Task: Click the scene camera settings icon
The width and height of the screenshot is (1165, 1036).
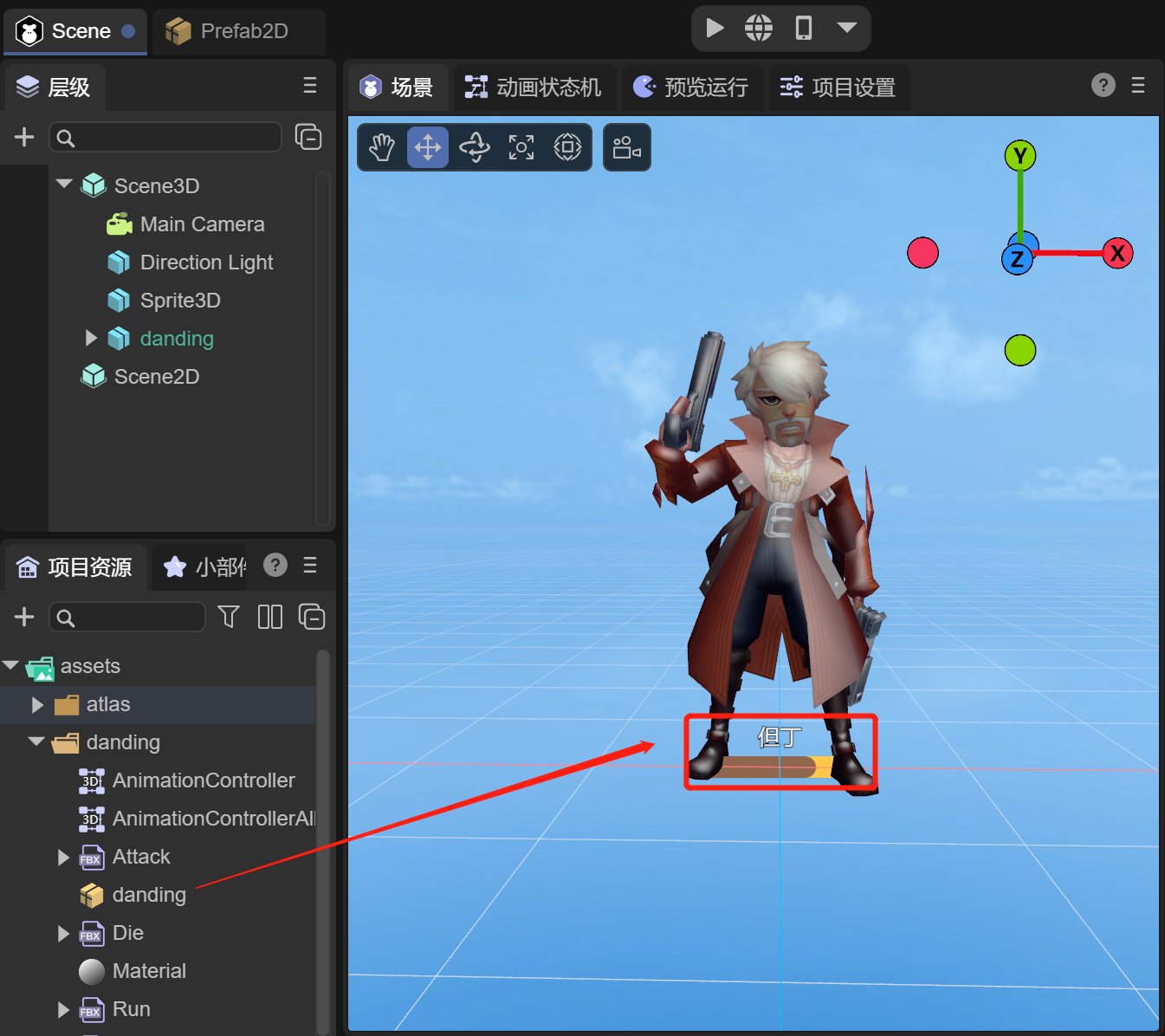Action: click(626, 147)
